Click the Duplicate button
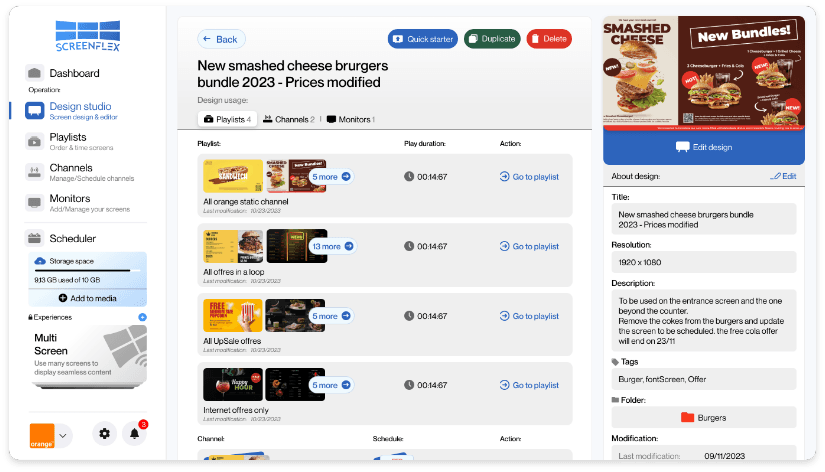Image resolution: width=825 pixels, height=472 pixels. [x=492, y=39]
